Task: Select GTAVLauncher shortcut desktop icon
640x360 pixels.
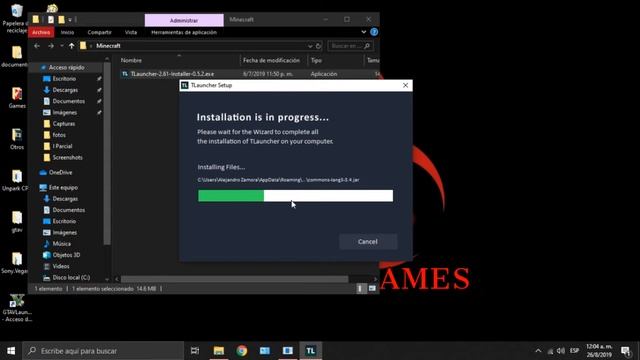Action: pos(16,308)
